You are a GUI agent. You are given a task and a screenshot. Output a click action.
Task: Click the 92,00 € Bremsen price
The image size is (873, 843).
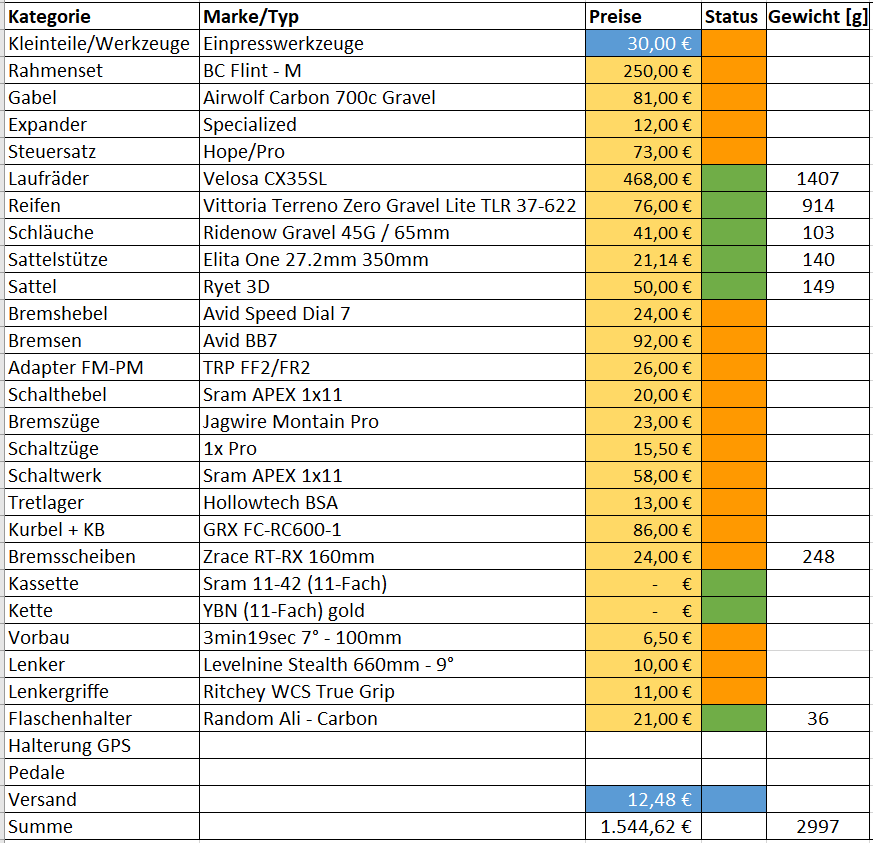point(643,340)
